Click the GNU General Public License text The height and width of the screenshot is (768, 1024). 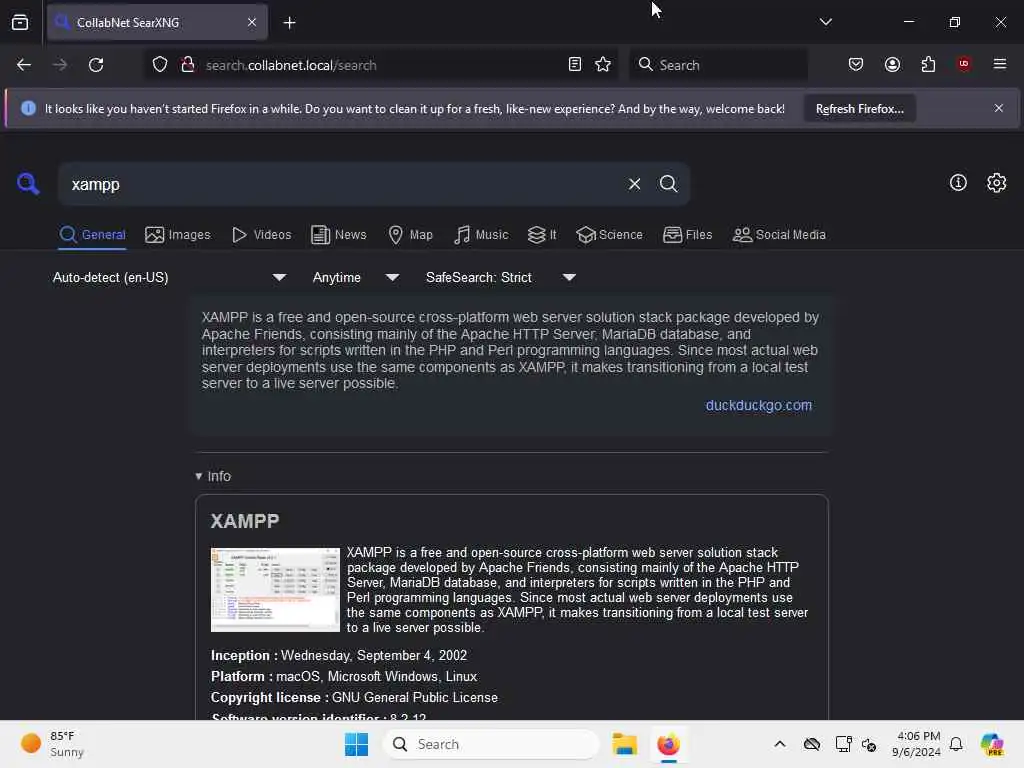(x=415, y=698)
